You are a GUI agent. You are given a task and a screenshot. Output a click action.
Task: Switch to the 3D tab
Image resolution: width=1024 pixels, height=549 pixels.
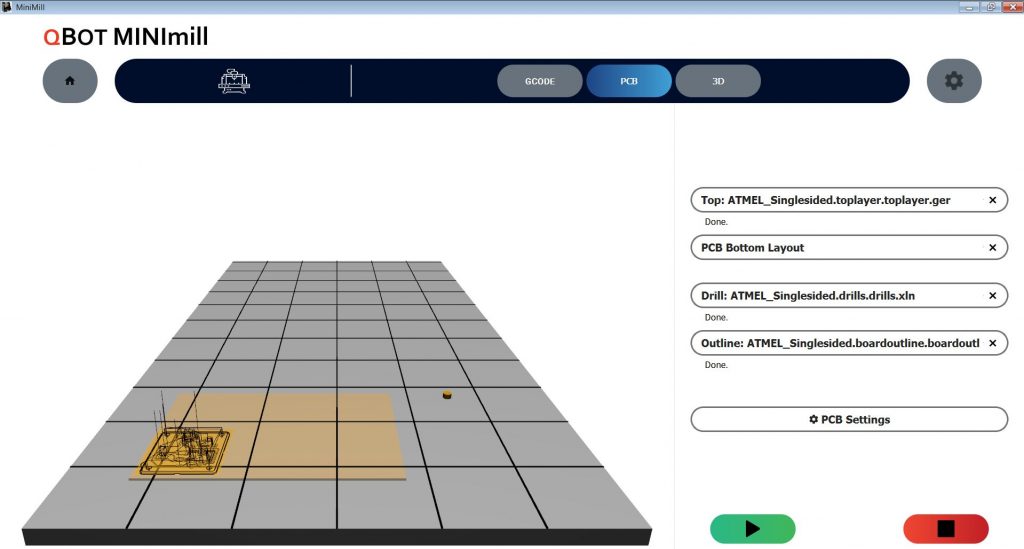tap(718, 81)
